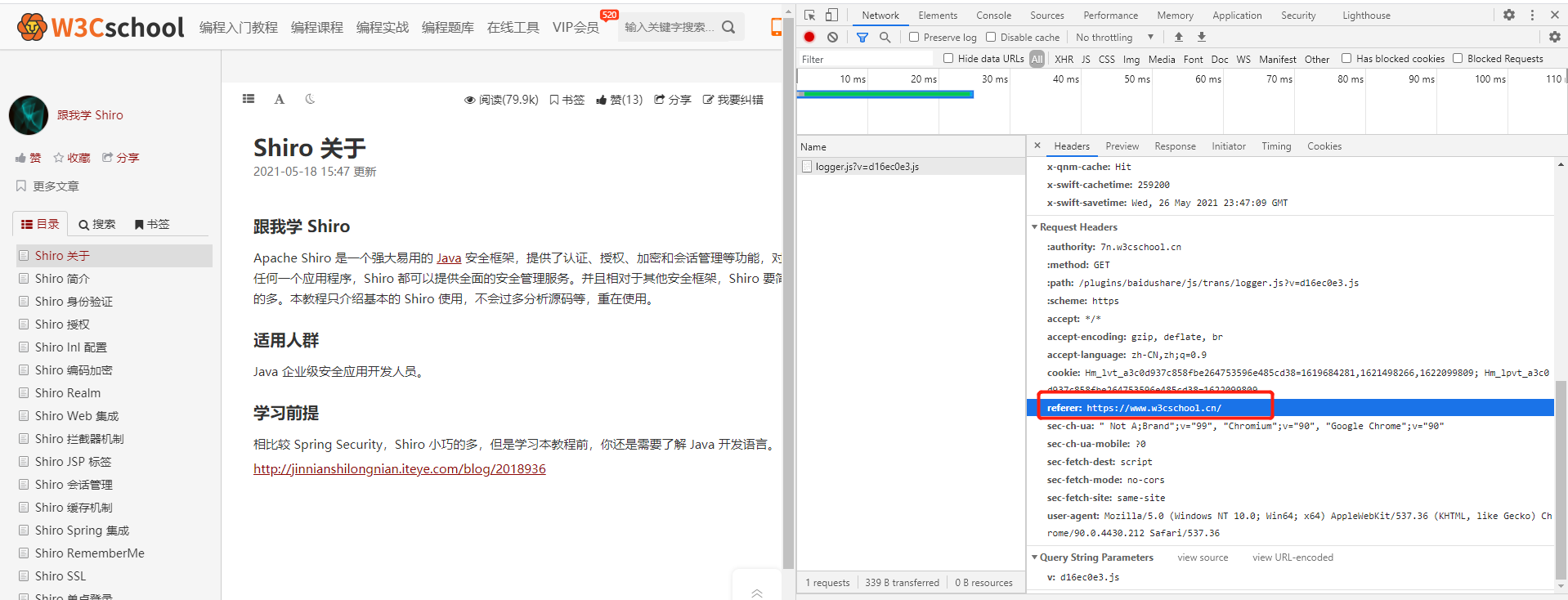Close the request details pane X
This screenshot has height=600, width=1568.
click(x=1037, y=146)
